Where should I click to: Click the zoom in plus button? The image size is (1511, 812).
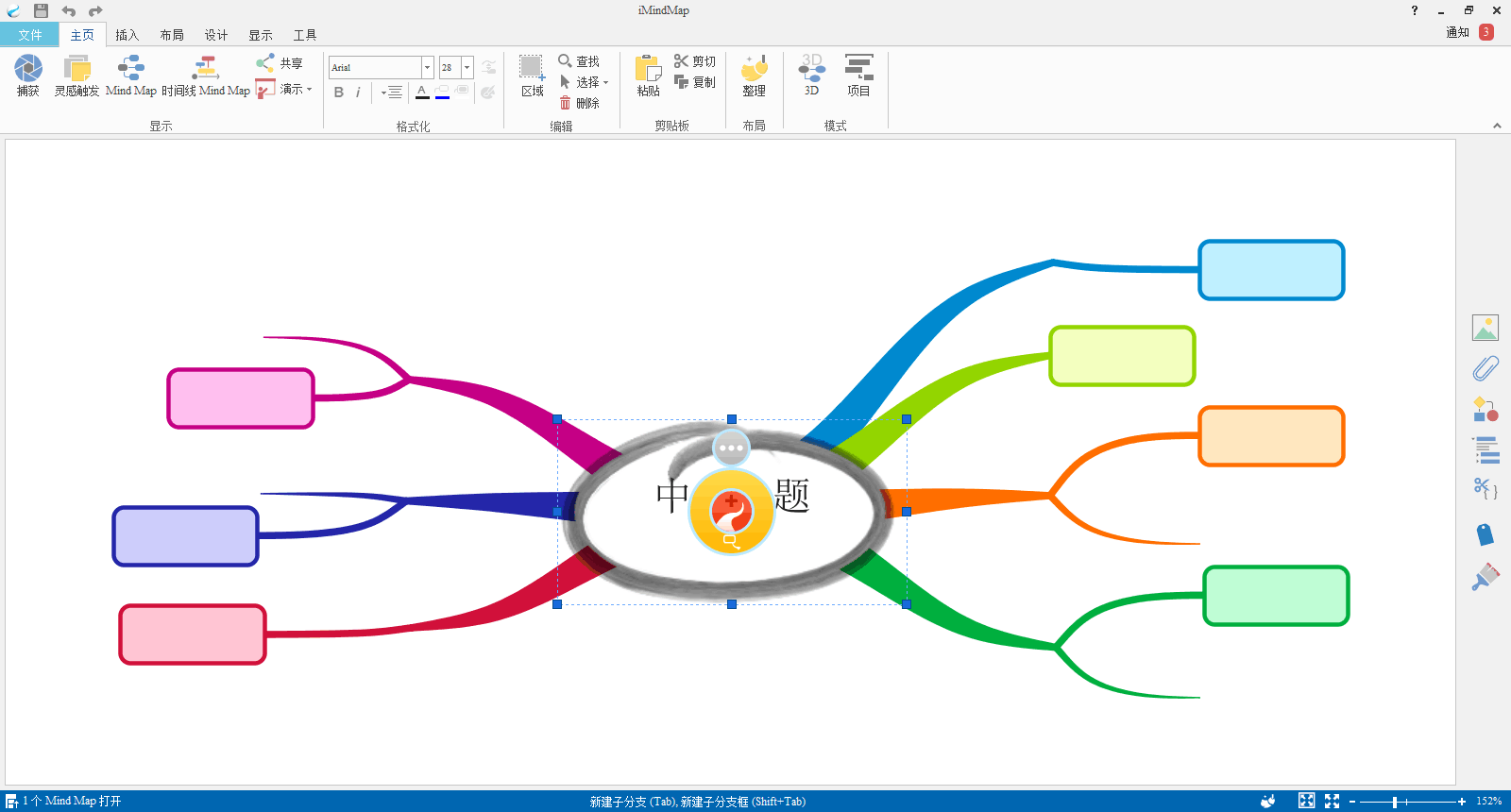point(1462,802)
